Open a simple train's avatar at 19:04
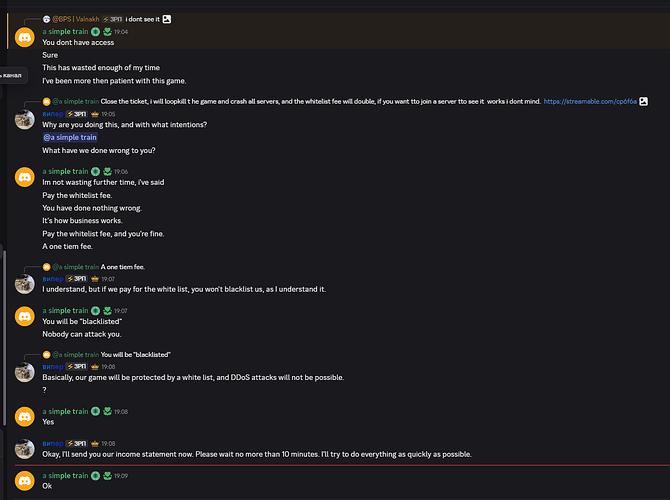The width and height of the screenshot is (670, 500). point(25,37)
